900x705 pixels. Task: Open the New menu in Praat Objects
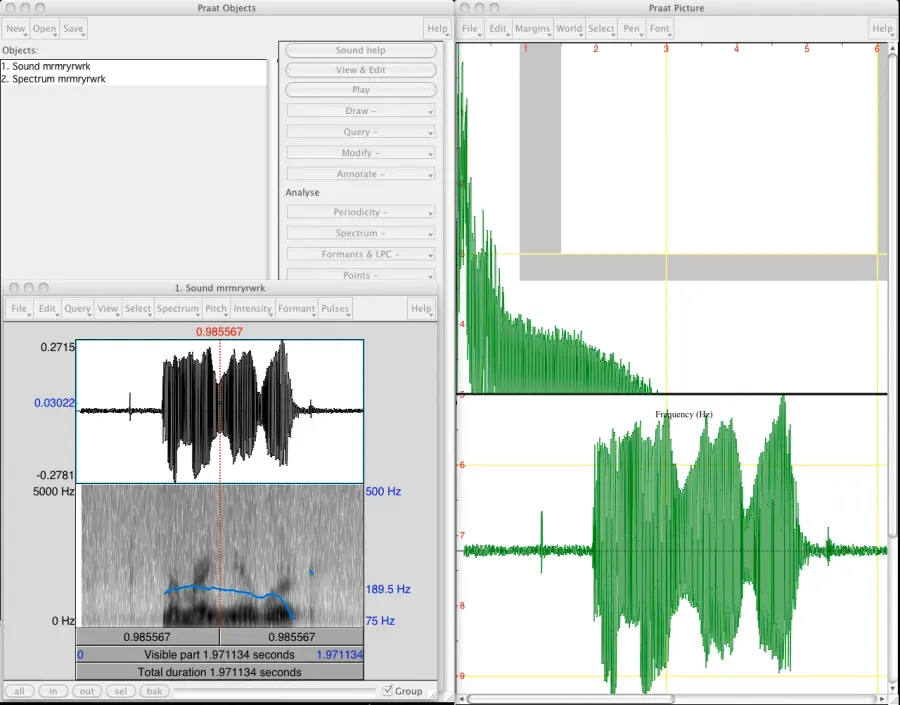coord(15,29)
